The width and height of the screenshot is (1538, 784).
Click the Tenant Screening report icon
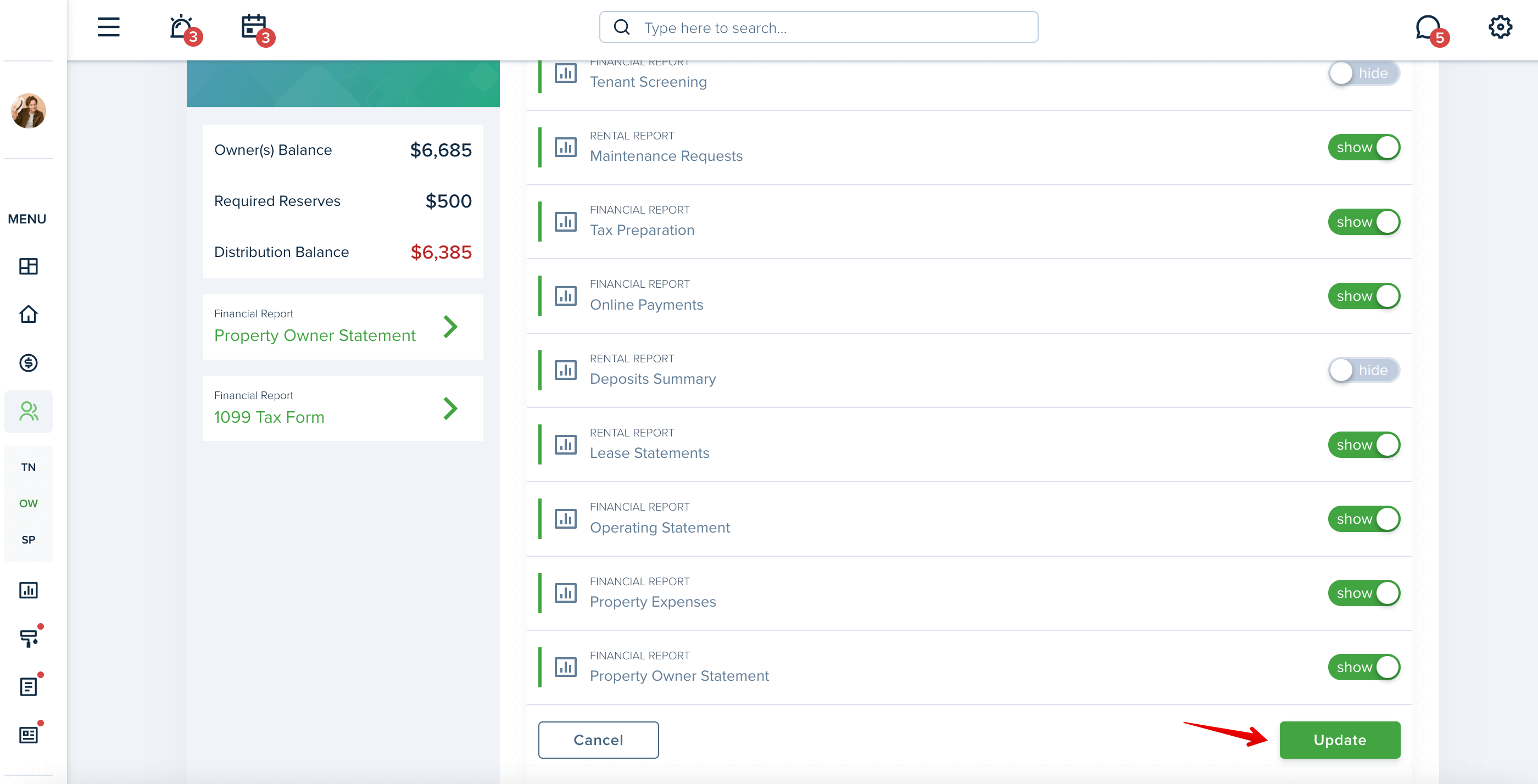point(565,74)
